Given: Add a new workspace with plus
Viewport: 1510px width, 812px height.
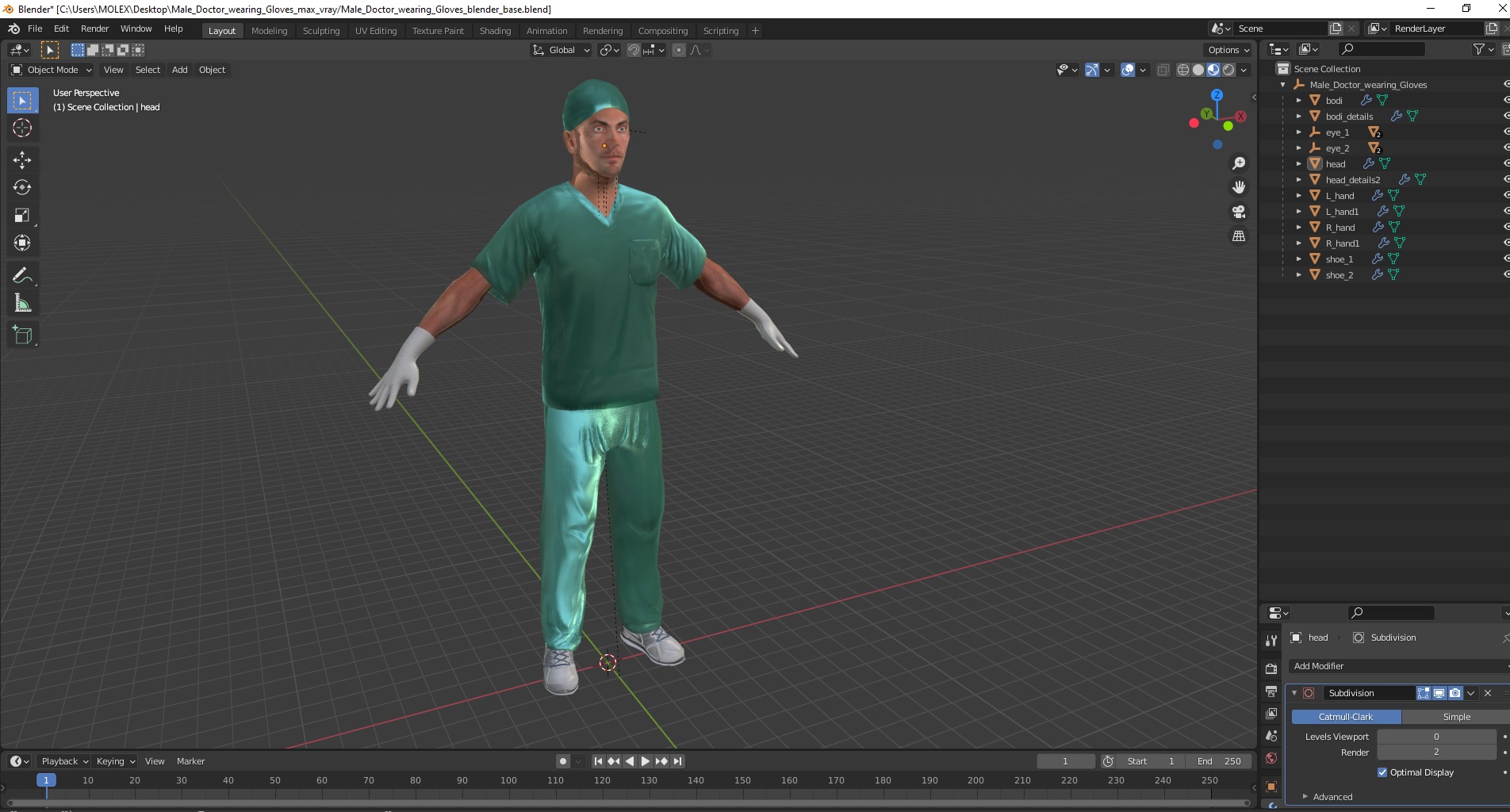Looking at the screenshot, I should [x=755, y=31].
